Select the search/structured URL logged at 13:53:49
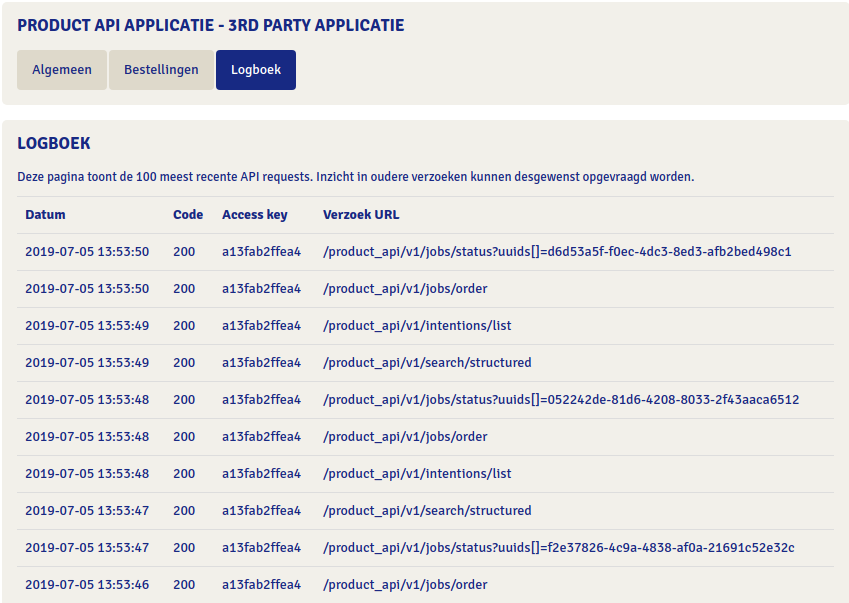The height and width of the screenshot is (603, 849). (427, 363)
